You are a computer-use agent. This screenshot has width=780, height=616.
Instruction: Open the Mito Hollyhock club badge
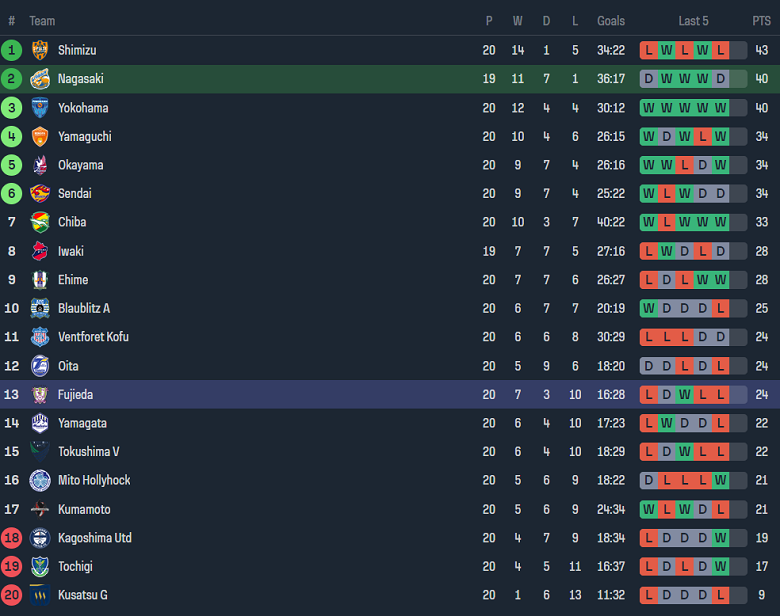click(40, 480)
